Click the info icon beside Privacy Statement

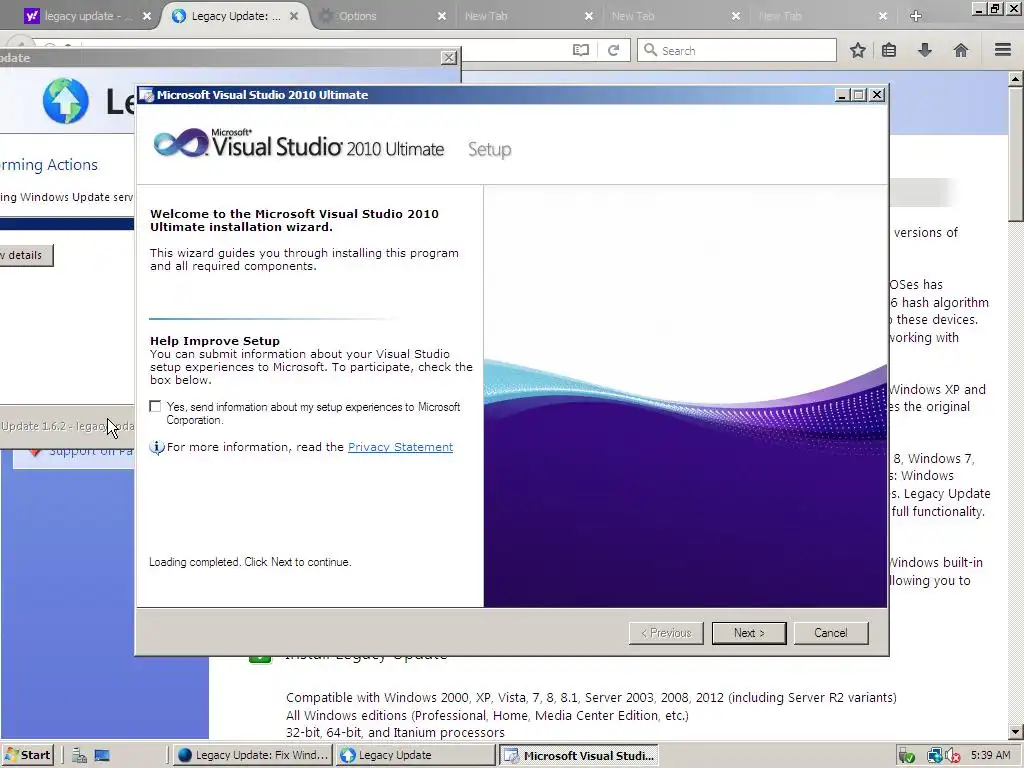pos(157,447)
